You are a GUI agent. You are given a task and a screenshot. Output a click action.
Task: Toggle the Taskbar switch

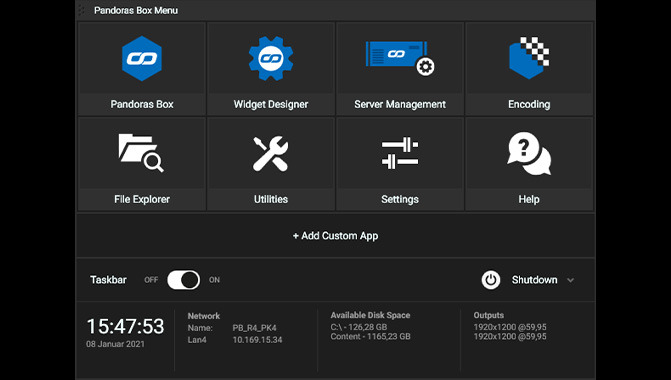[x=184, y=280]
